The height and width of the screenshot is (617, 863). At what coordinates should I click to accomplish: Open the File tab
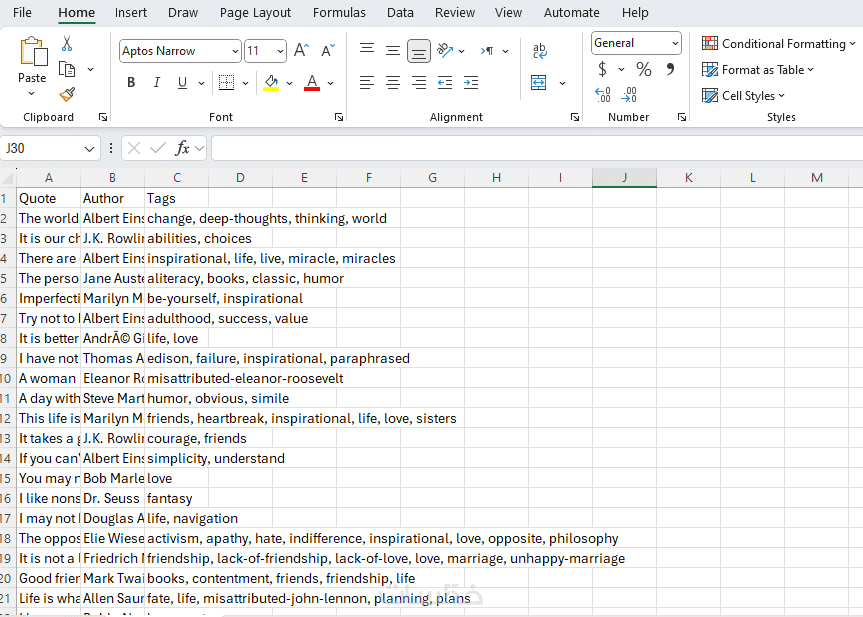[22, 13]
